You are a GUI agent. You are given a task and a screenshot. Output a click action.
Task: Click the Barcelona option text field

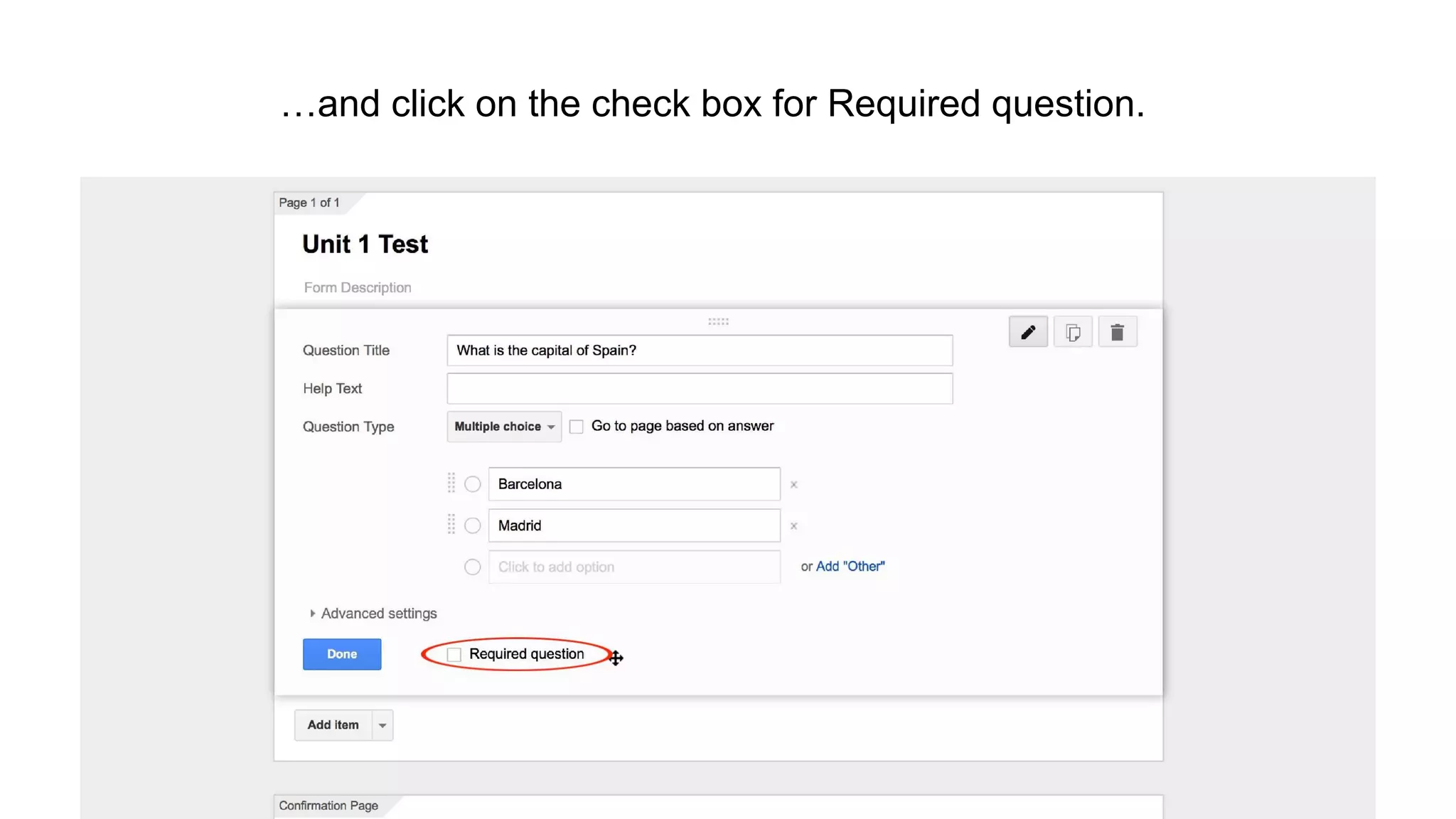634,484
